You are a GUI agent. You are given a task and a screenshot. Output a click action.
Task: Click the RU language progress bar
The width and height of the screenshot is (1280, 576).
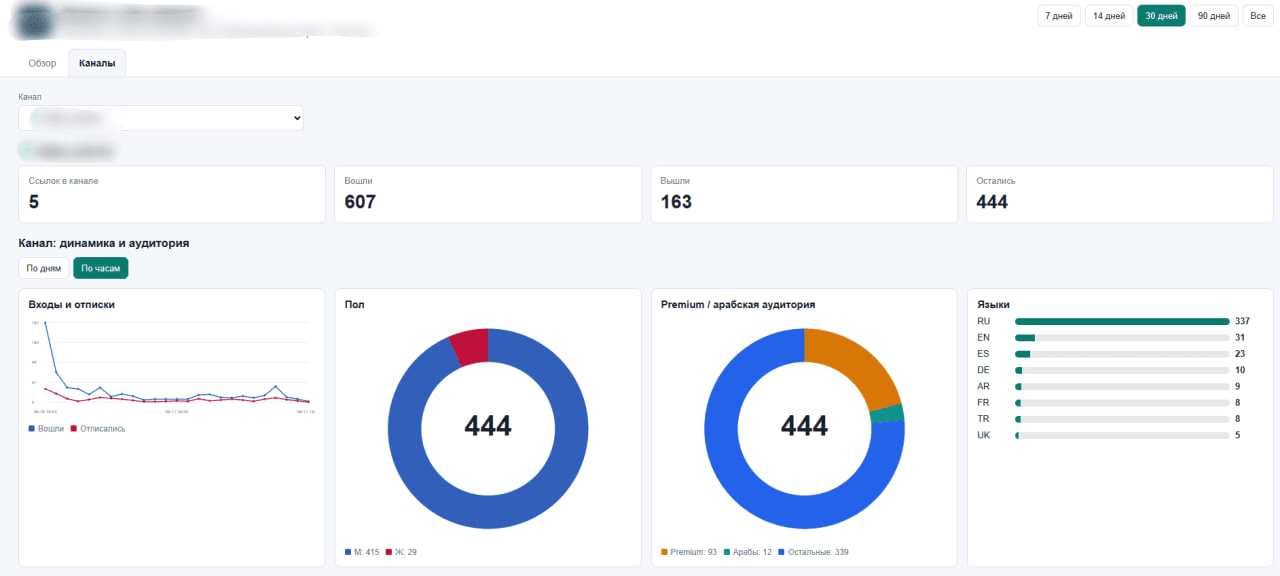click(x=1122, y=321)
